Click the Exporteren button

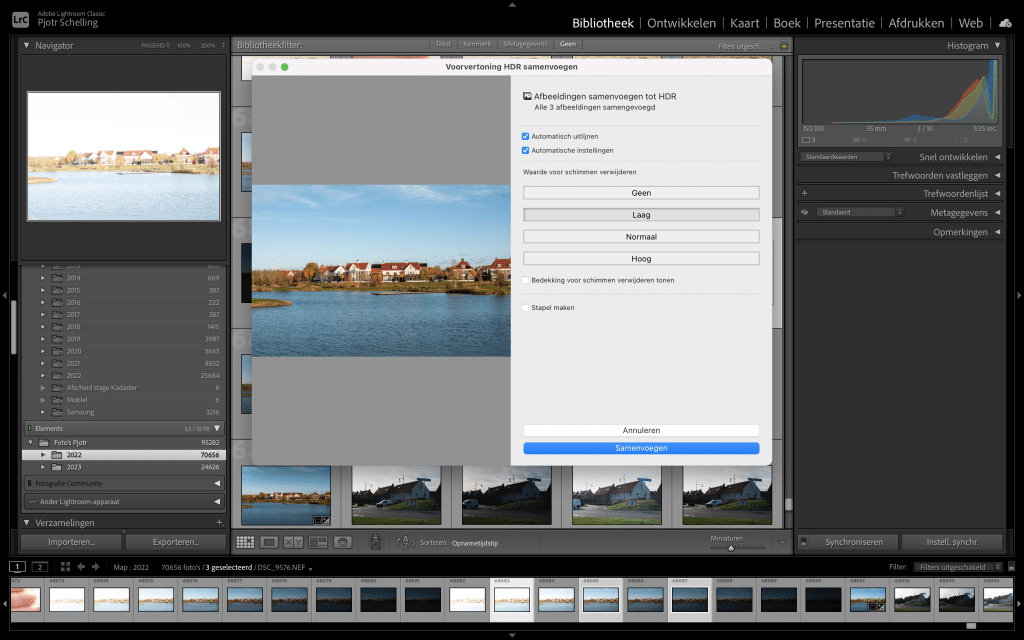click(176, 542)
